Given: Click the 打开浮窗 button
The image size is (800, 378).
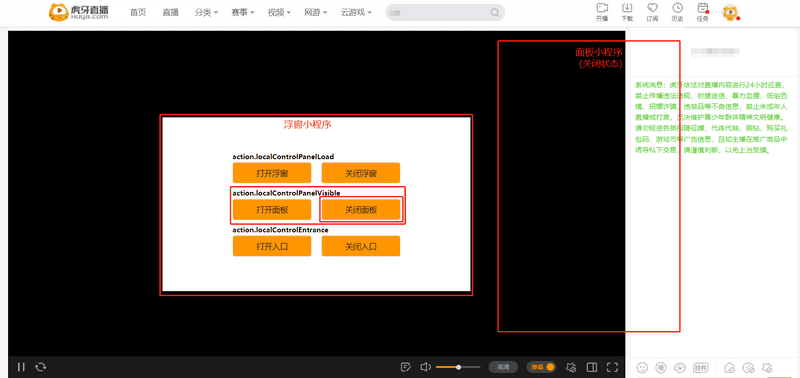Looking at the screenshot, I should (x=272, y=173).
